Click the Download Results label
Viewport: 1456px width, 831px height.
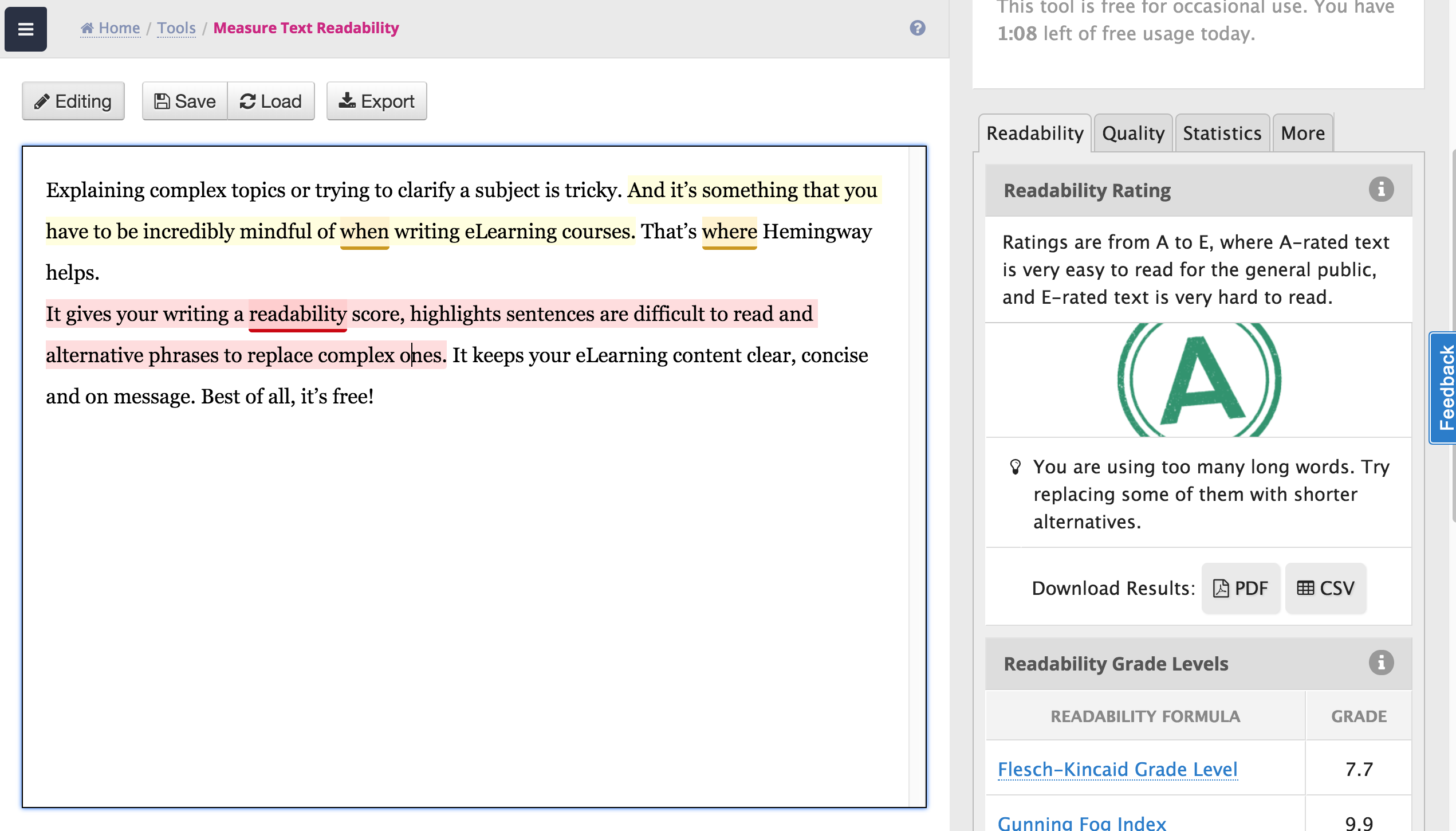pyautogui.click(x=1113, y=588)
